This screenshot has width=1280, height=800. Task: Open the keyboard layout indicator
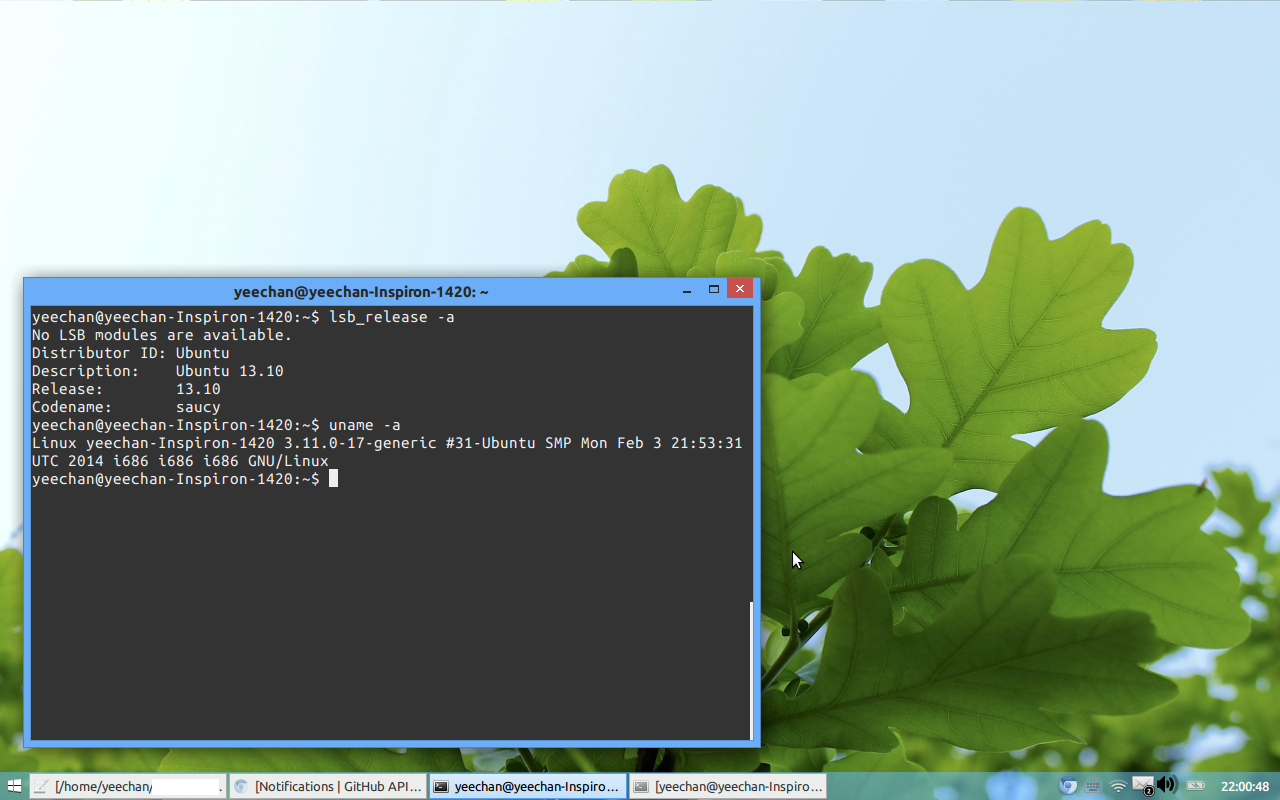pyautogui.click(x=1093, y=786)
